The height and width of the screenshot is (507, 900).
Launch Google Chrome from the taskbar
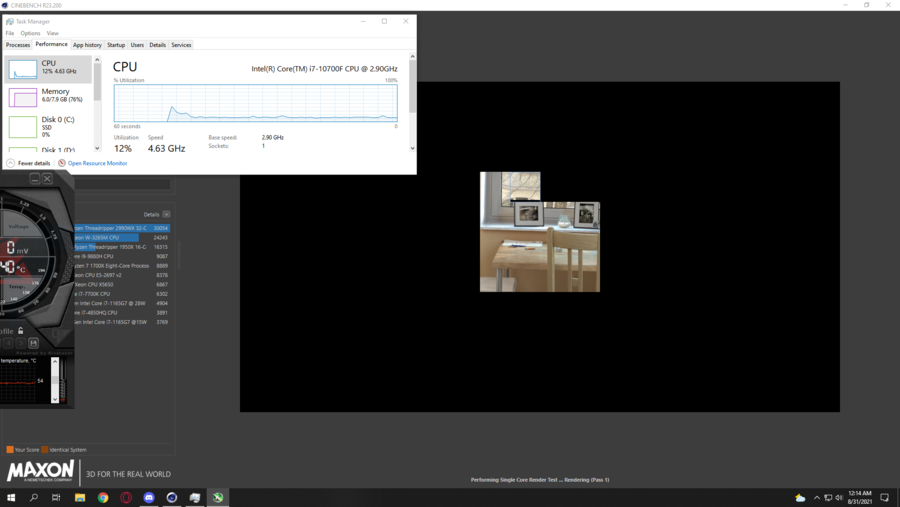tap(103, 497)
